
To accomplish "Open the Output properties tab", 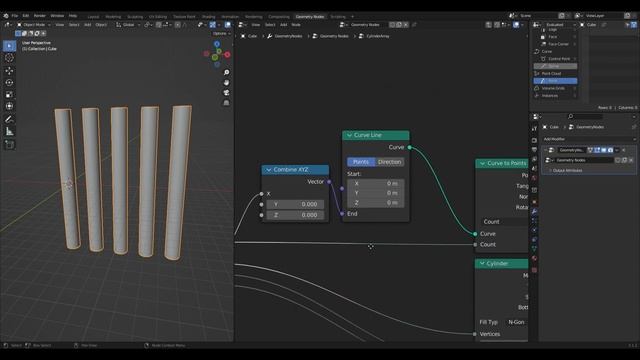I will 534,150.
